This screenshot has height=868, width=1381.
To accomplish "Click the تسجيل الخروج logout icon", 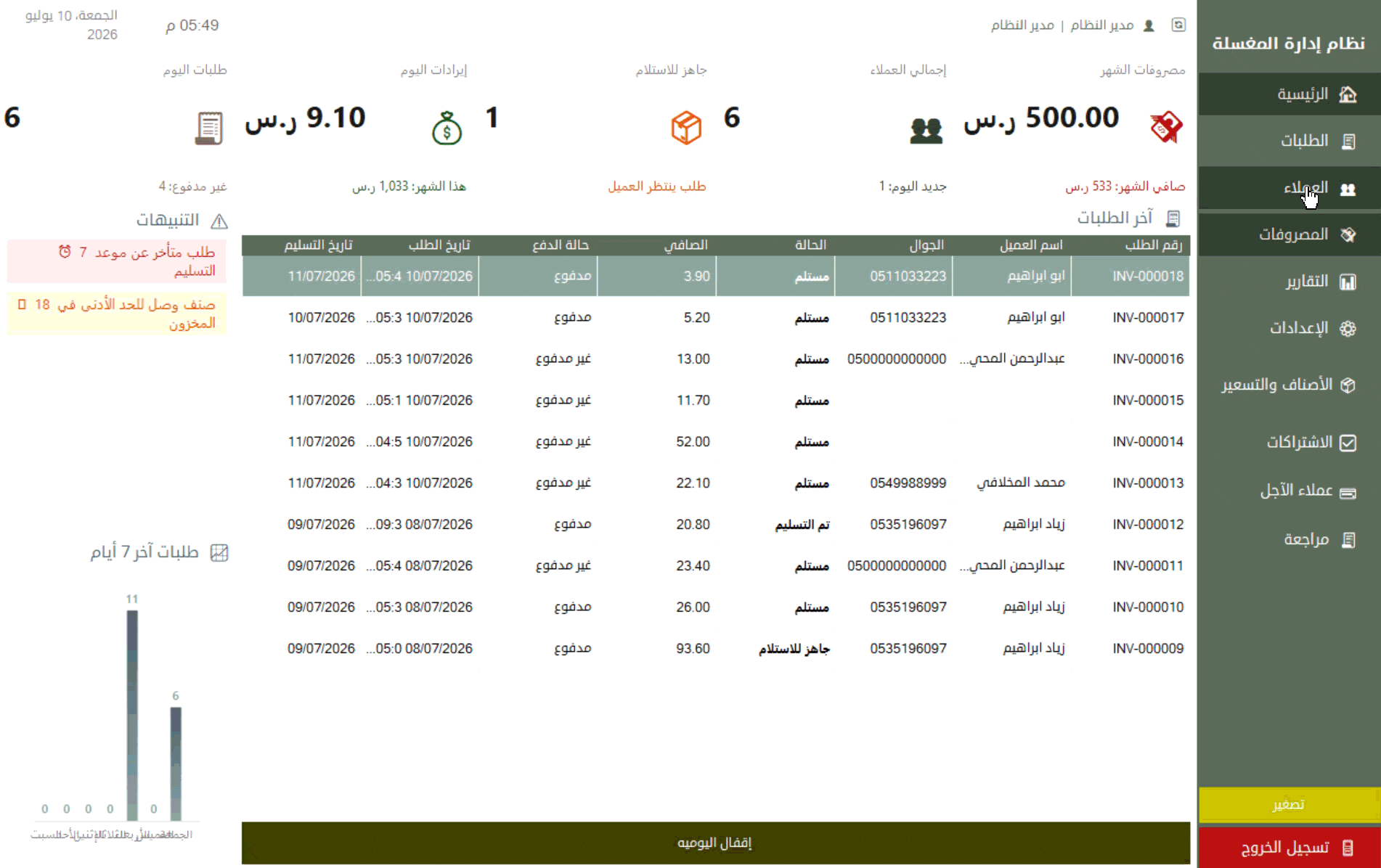I will (x=1348, y=848).
